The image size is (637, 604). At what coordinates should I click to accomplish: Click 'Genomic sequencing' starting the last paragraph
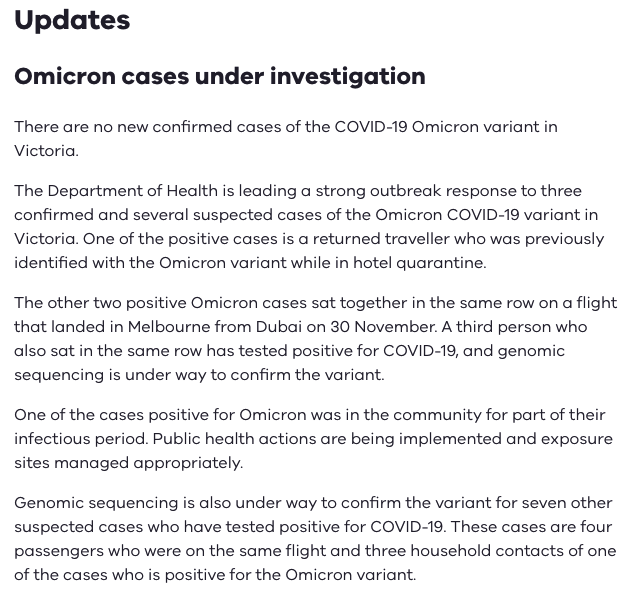tap(96, 503)
